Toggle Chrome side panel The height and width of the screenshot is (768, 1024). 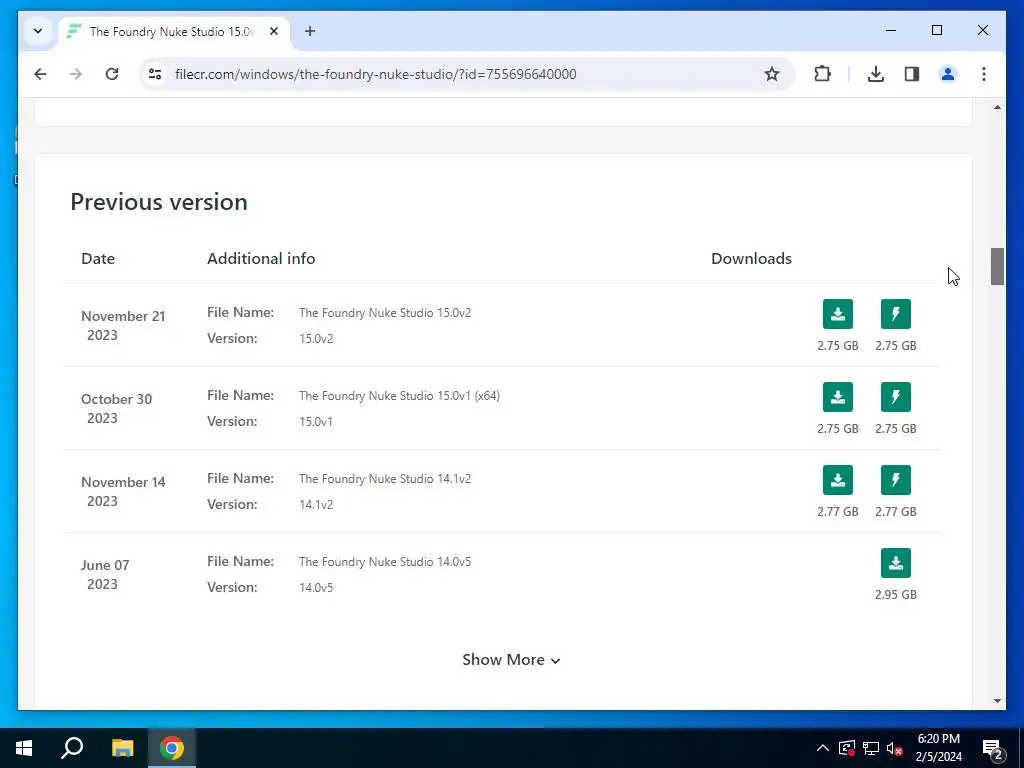point(912,74)
